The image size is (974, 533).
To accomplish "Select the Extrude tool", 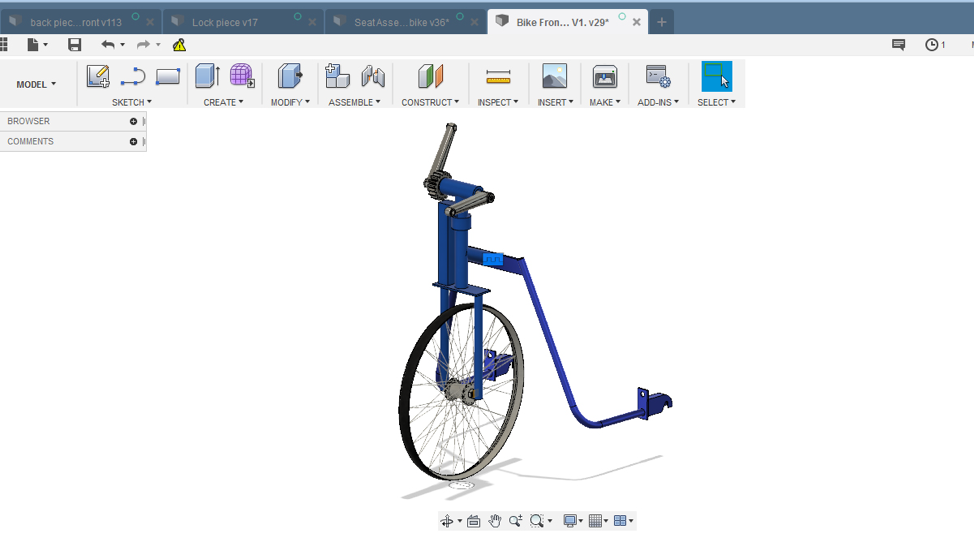I will 207,76.
